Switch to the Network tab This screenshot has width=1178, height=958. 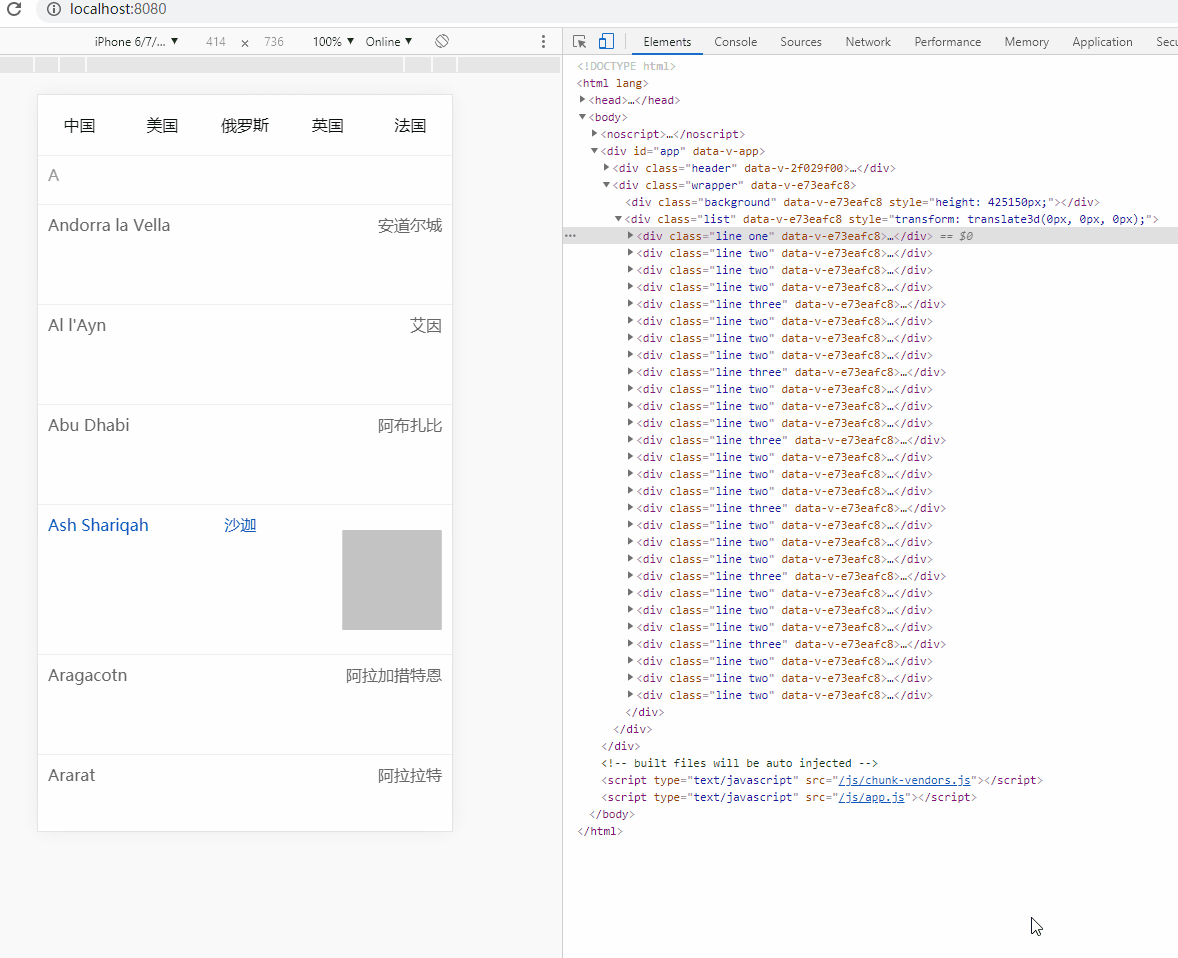(x=868, y=42)
